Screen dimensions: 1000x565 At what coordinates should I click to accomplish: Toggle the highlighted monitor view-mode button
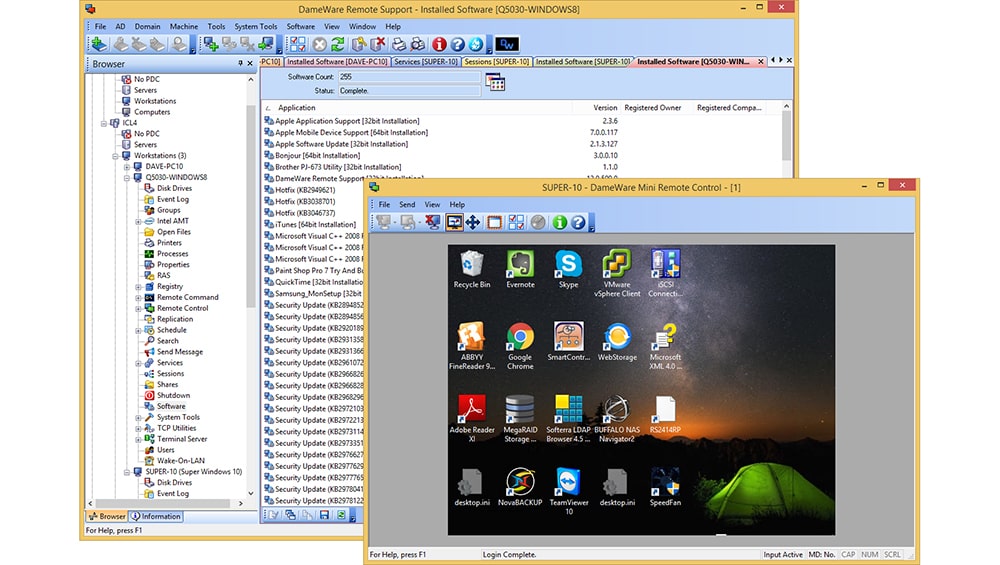(x=454, y=222)
